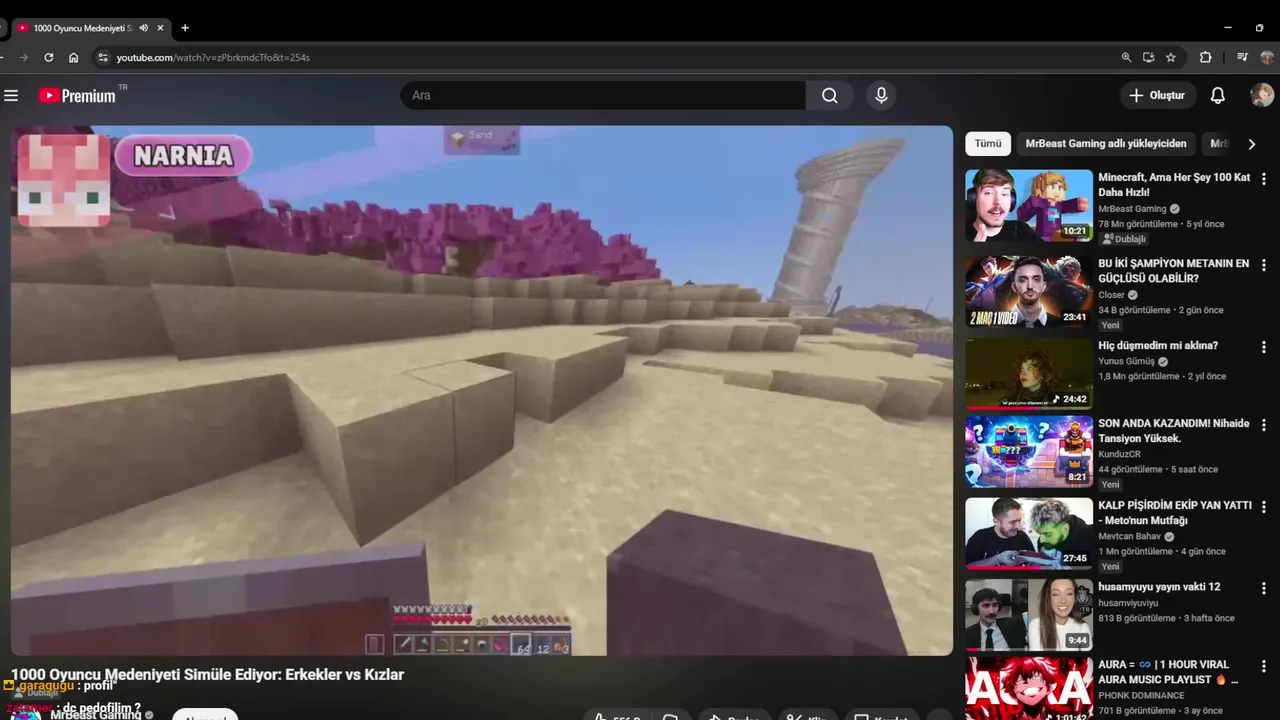Mute the tab audio speaker icon
1280x720 pixels.
tap(144, 28)
